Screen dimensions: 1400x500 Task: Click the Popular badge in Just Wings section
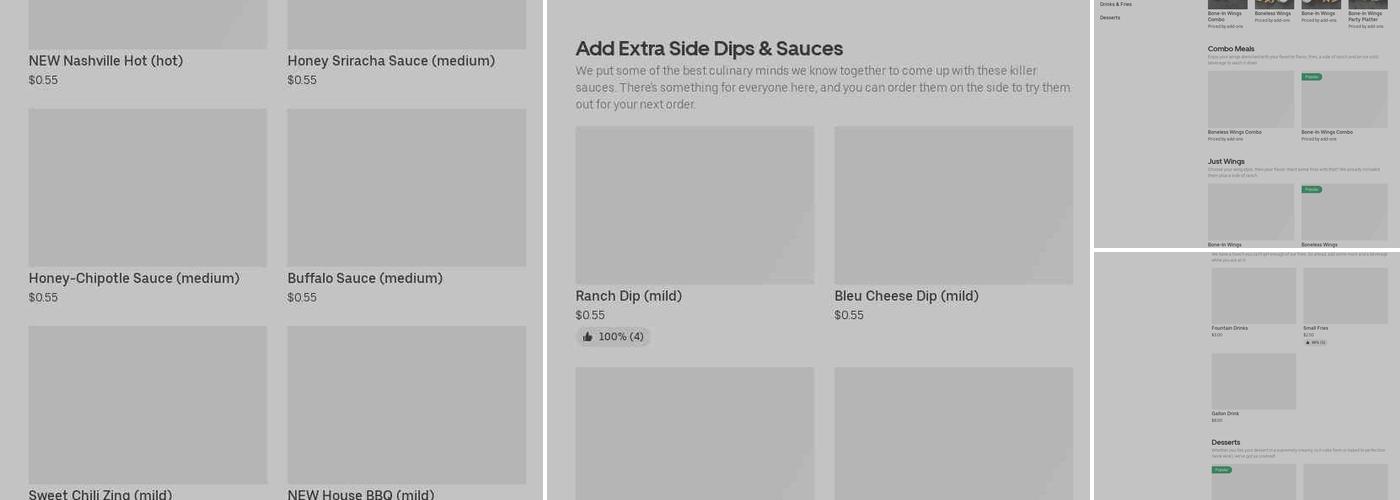[x=1311, y=189]
